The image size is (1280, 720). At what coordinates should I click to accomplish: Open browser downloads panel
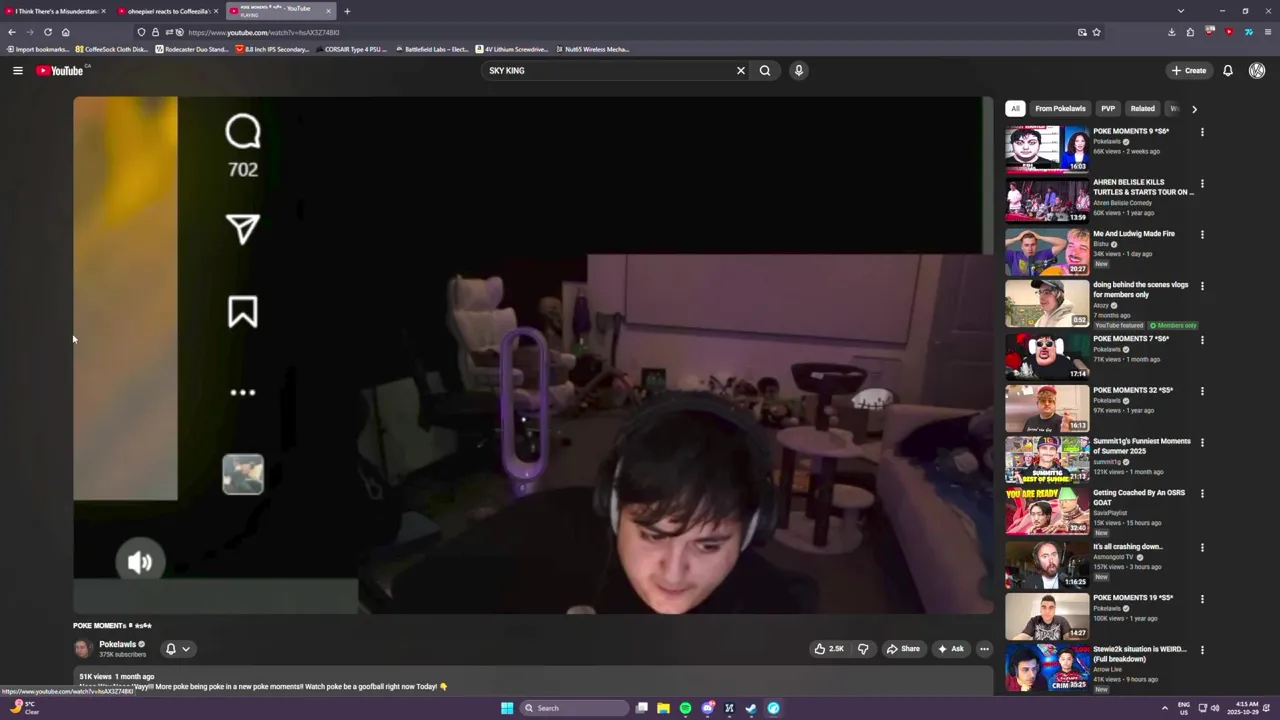(1171, 32)
